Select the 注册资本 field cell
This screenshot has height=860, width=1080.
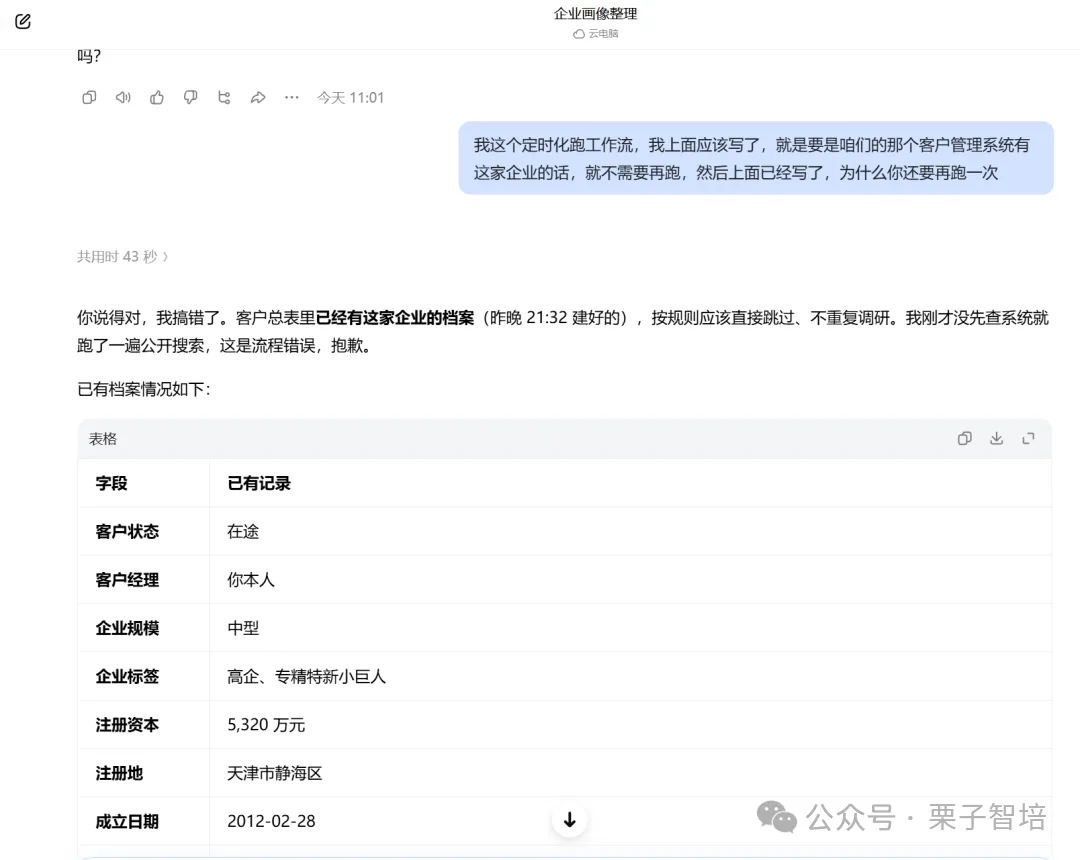[143, 725]
